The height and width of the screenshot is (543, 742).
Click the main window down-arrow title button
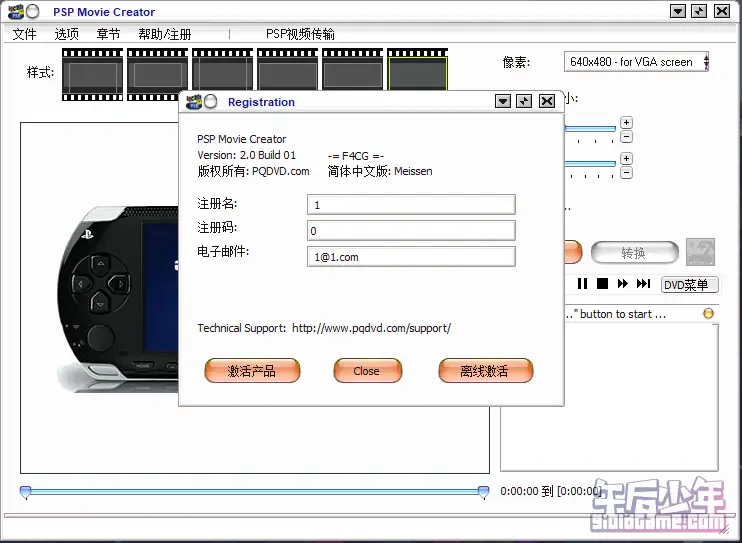(x=678, y=11)
